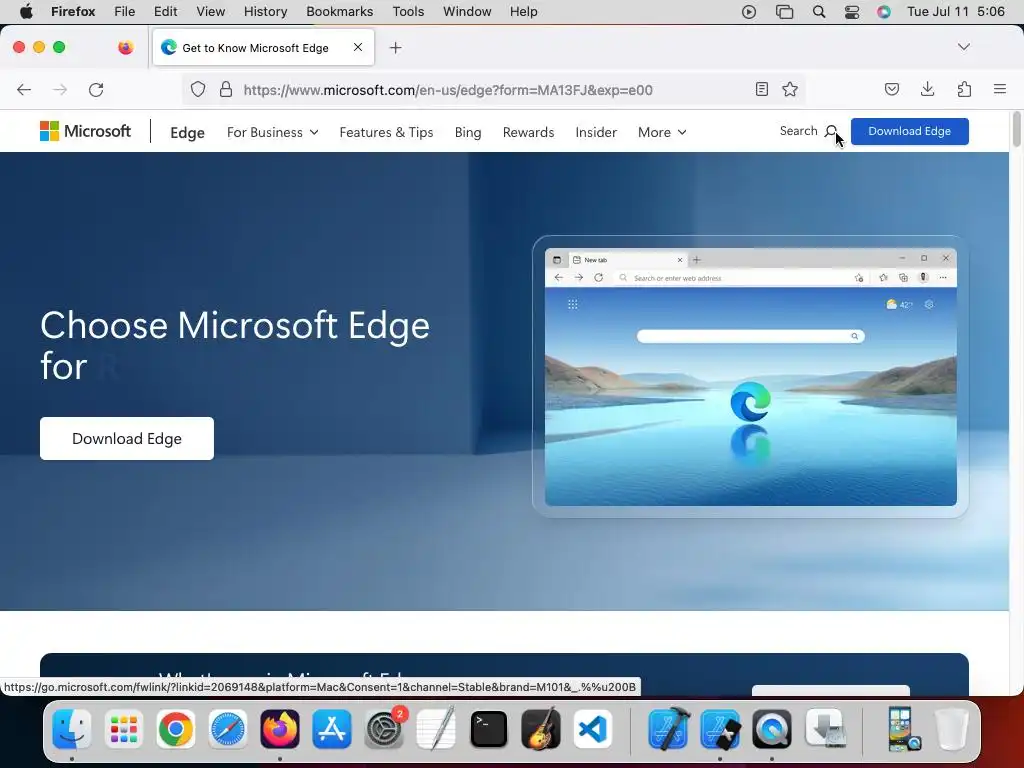The height and width of the screenshot is (768, 1024).
Task: Select the Get to Know Microsoft Edge tab
Action: (x=263, y=48)
